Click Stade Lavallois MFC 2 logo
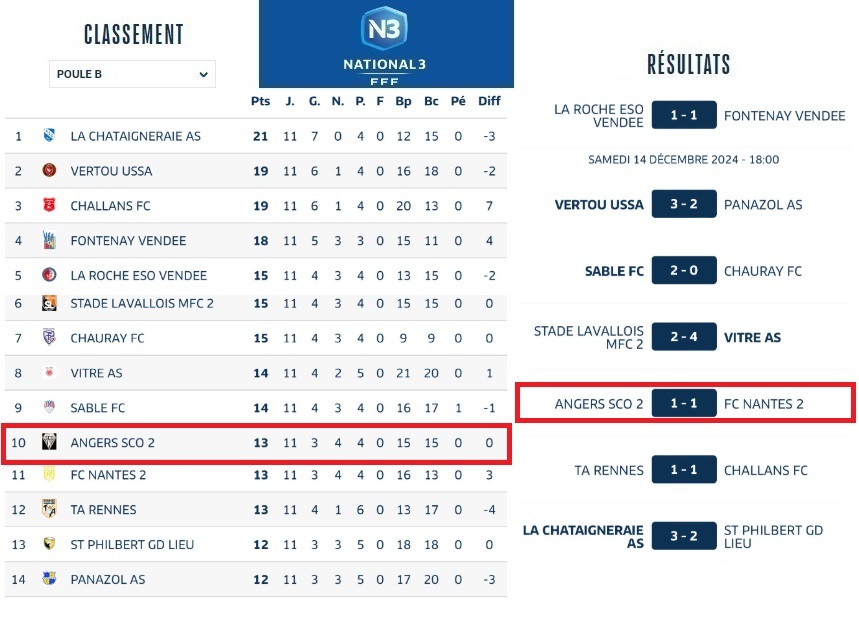The height and width of the screenshot is (625, 859). (x=49, y=303)
